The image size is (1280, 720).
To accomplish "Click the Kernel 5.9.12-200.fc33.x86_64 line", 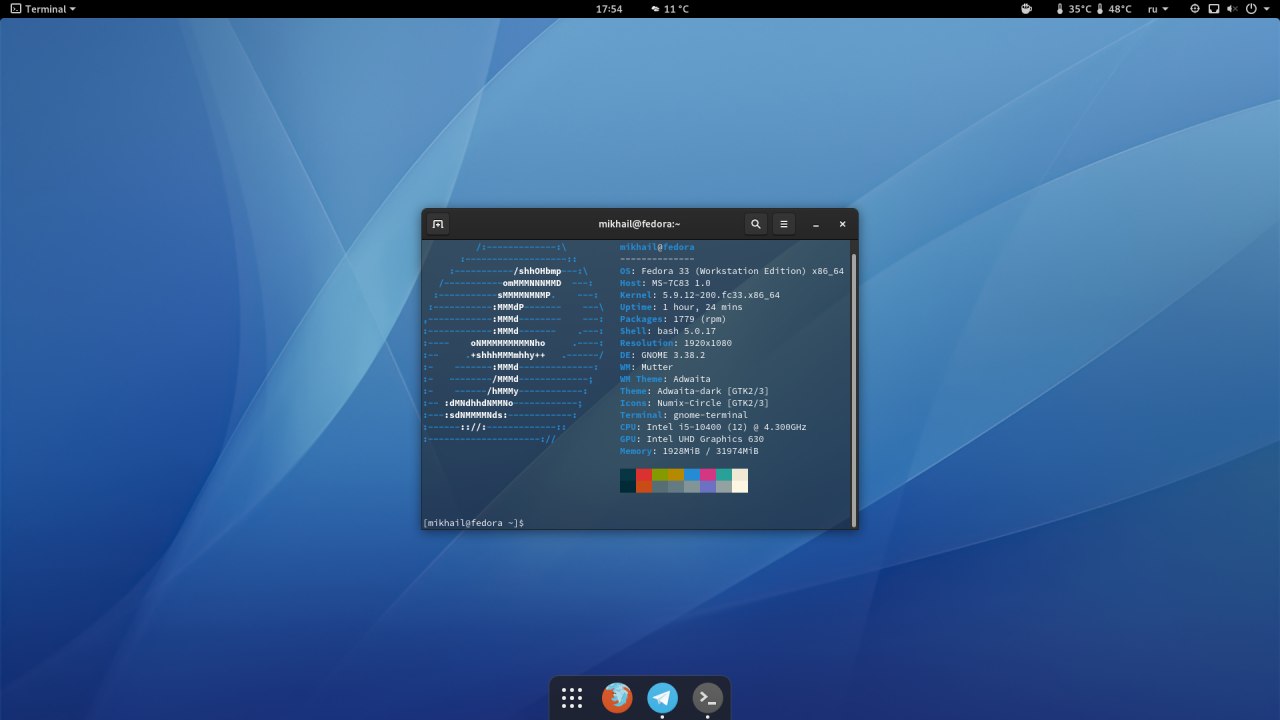I will coord(700,295).
